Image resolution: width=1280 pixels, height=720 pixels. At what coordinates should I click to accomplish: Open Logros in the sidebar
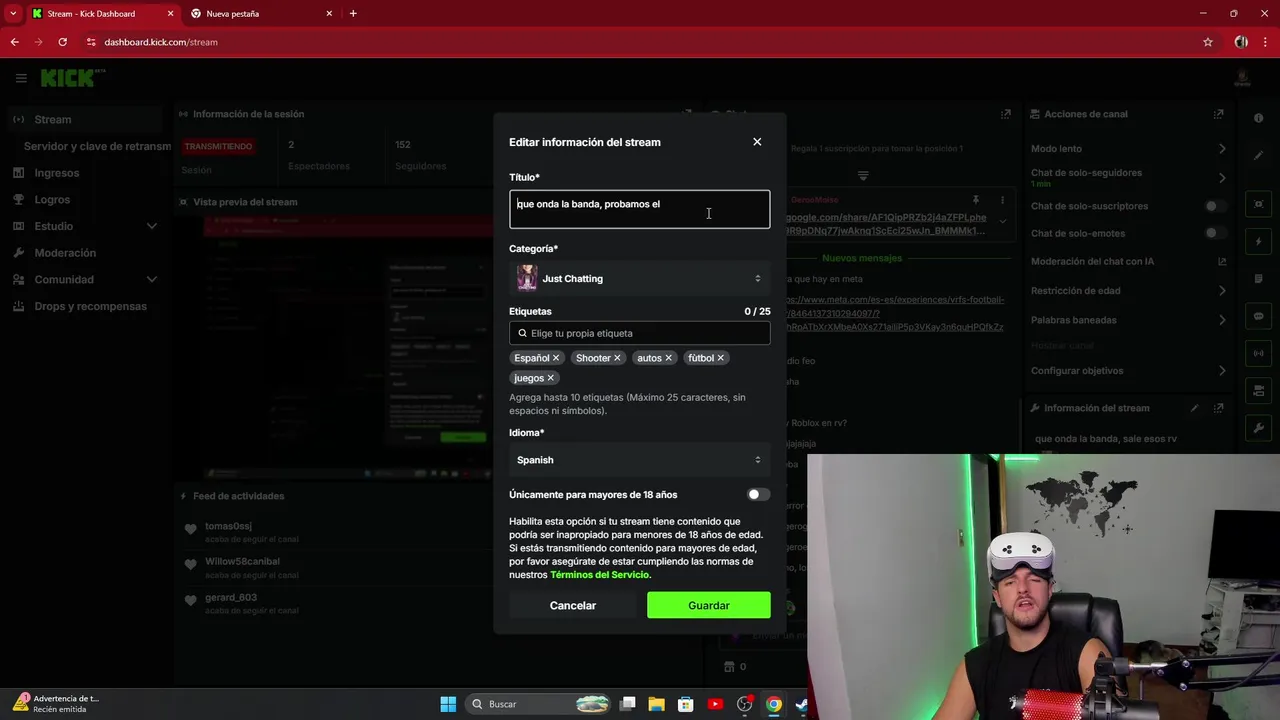[52, 199]
